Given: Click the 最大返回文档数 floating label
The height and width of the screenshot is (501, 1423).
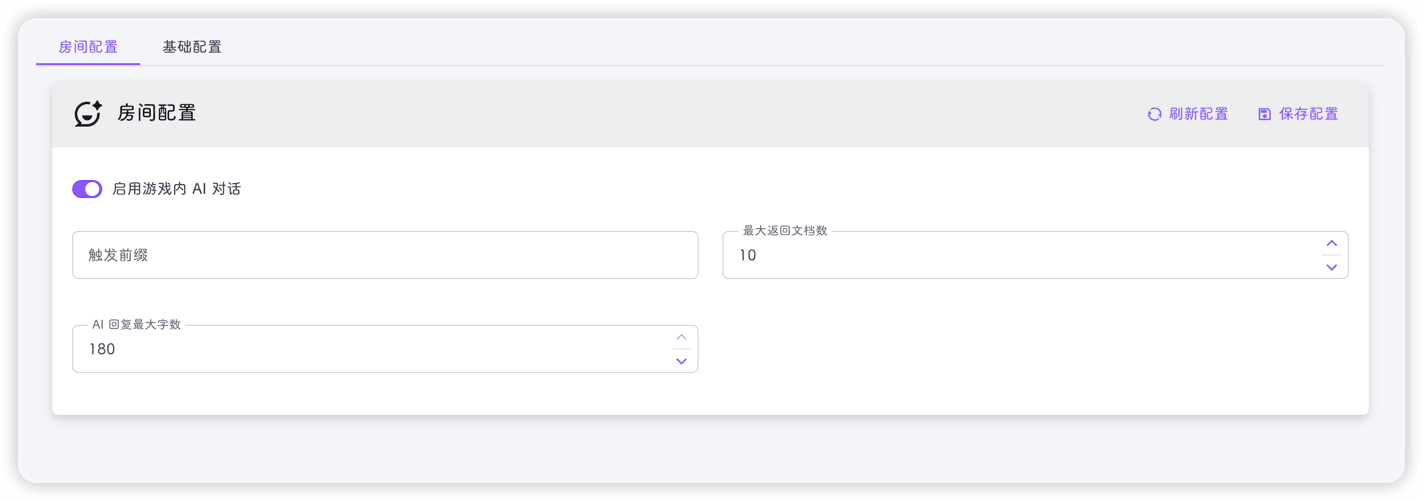Looking at the screenshot, I should point(785,231).
